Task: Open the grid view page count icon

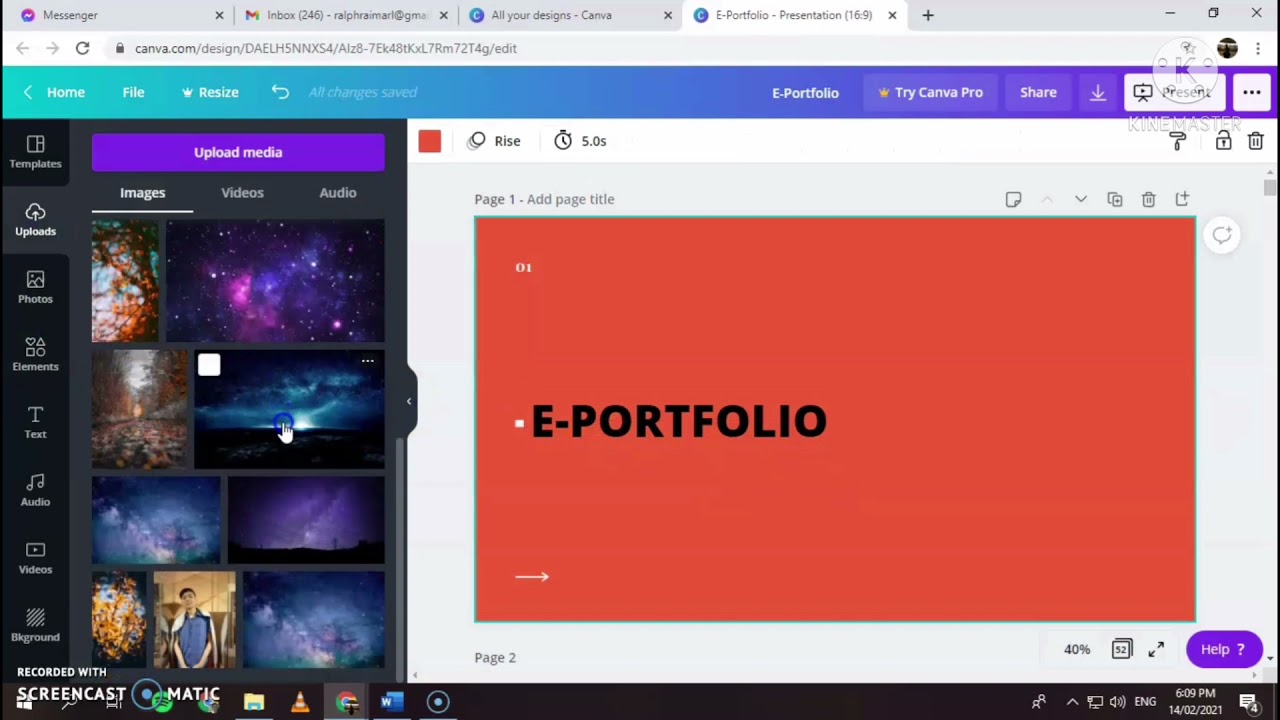Action: [x=1121, y=649]
